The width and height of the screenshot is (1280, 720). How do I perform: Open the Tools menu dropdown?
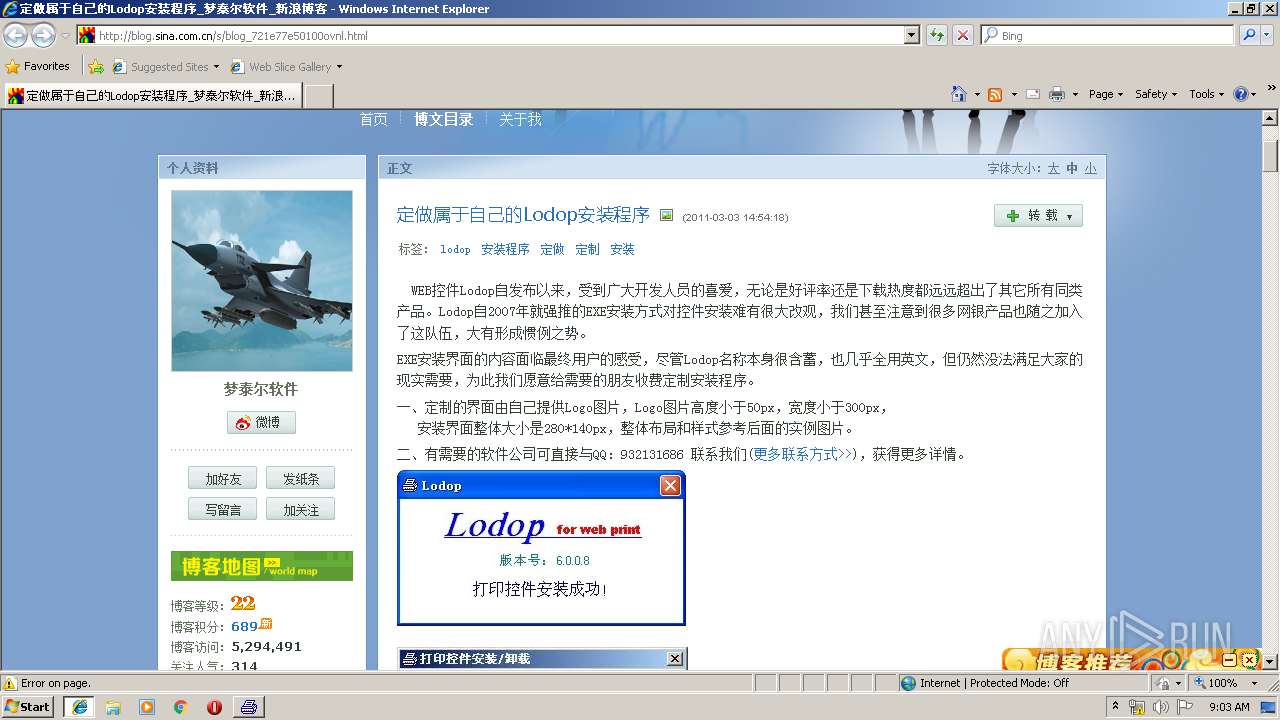1207,94
